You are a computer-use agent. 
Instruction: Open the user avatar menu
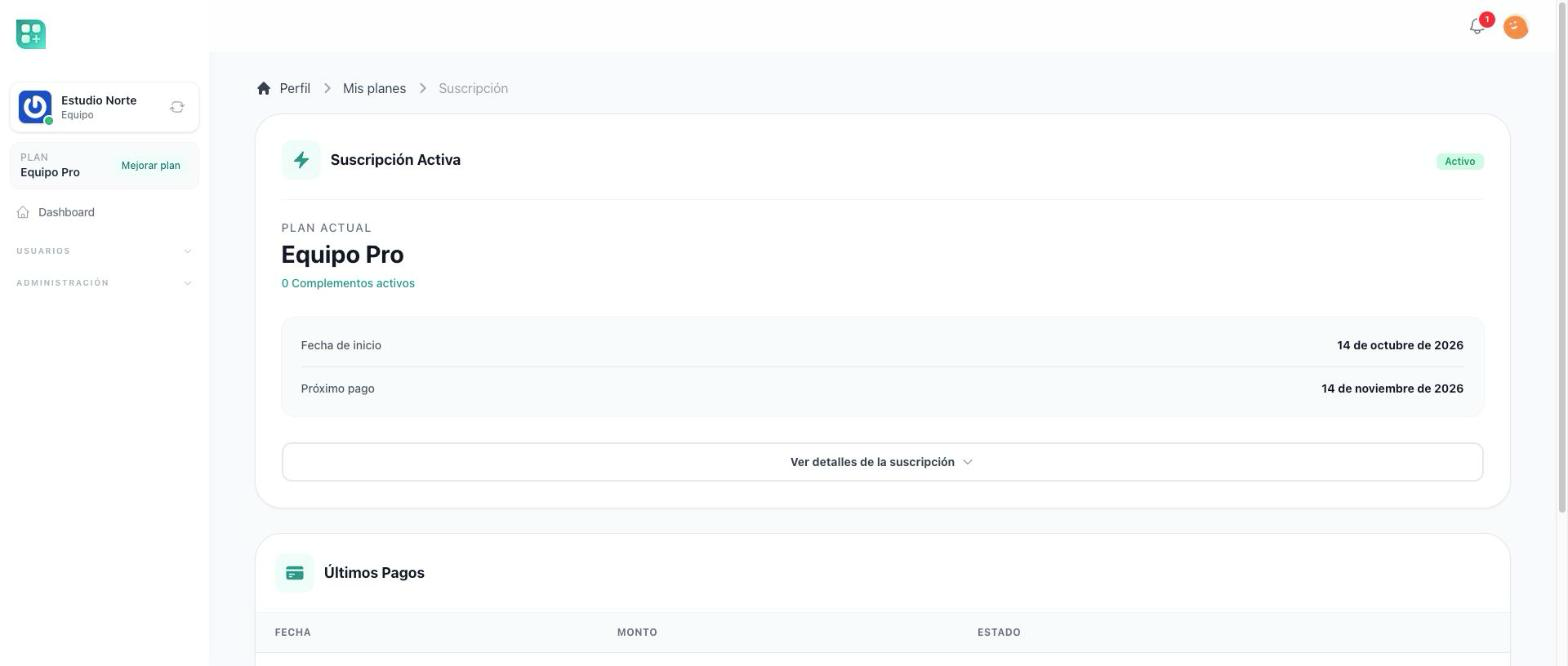click(1515, 27)
